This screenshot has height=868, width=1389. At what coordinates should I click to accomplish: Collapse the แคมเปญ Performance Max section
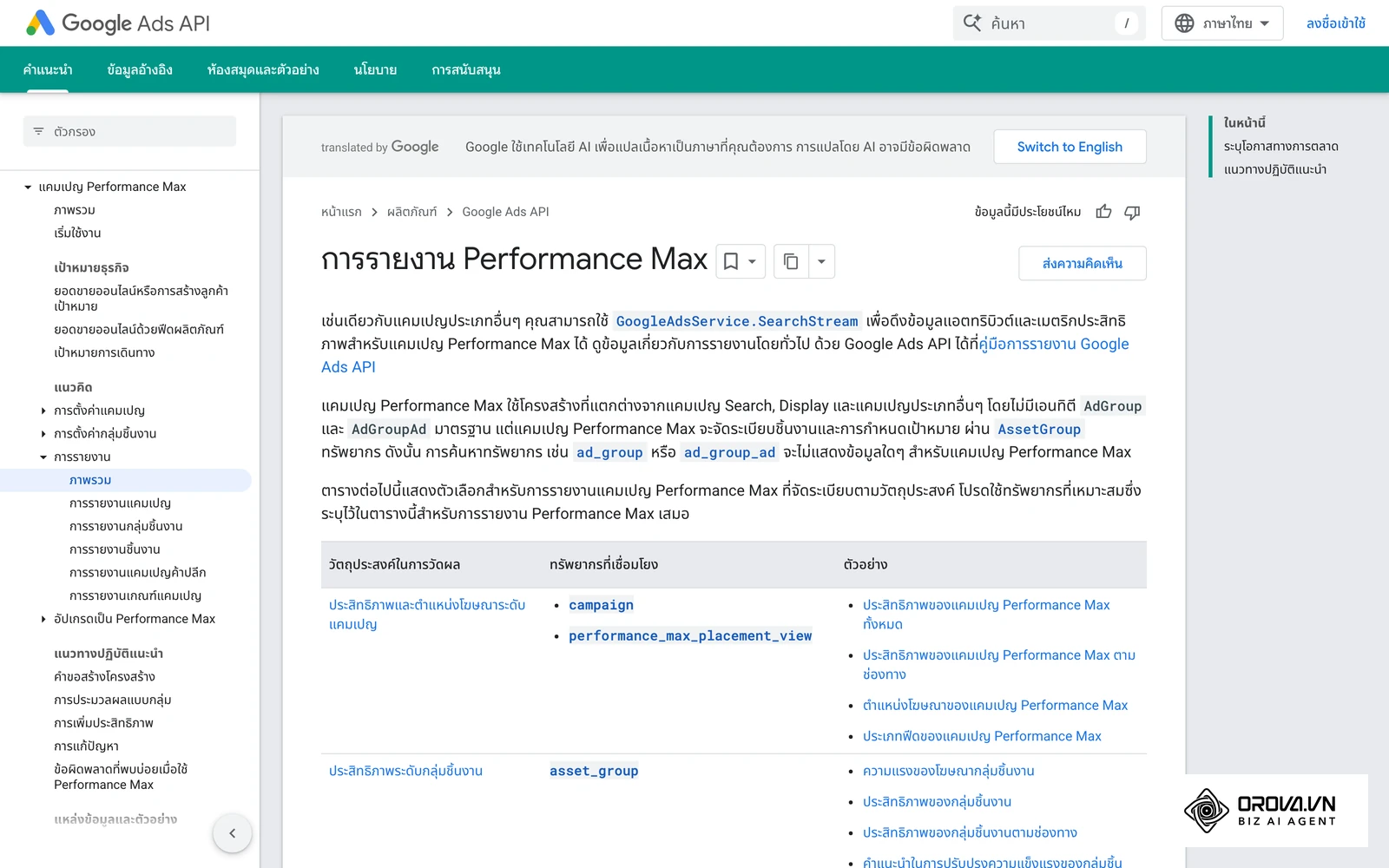tap(28, 187)
